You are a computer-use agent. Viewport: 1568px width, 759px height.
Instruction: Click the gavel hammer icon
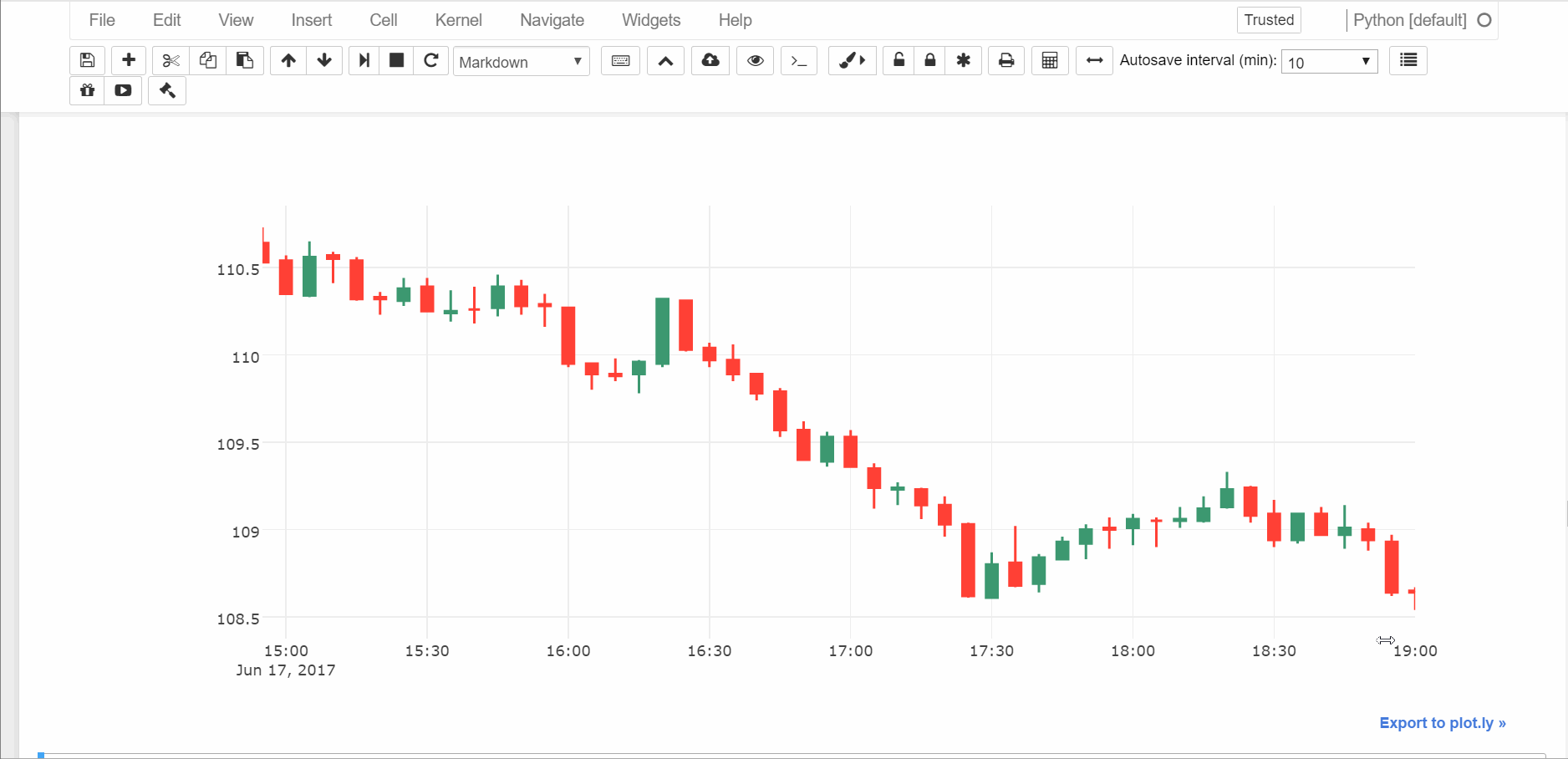click(167, 90)
